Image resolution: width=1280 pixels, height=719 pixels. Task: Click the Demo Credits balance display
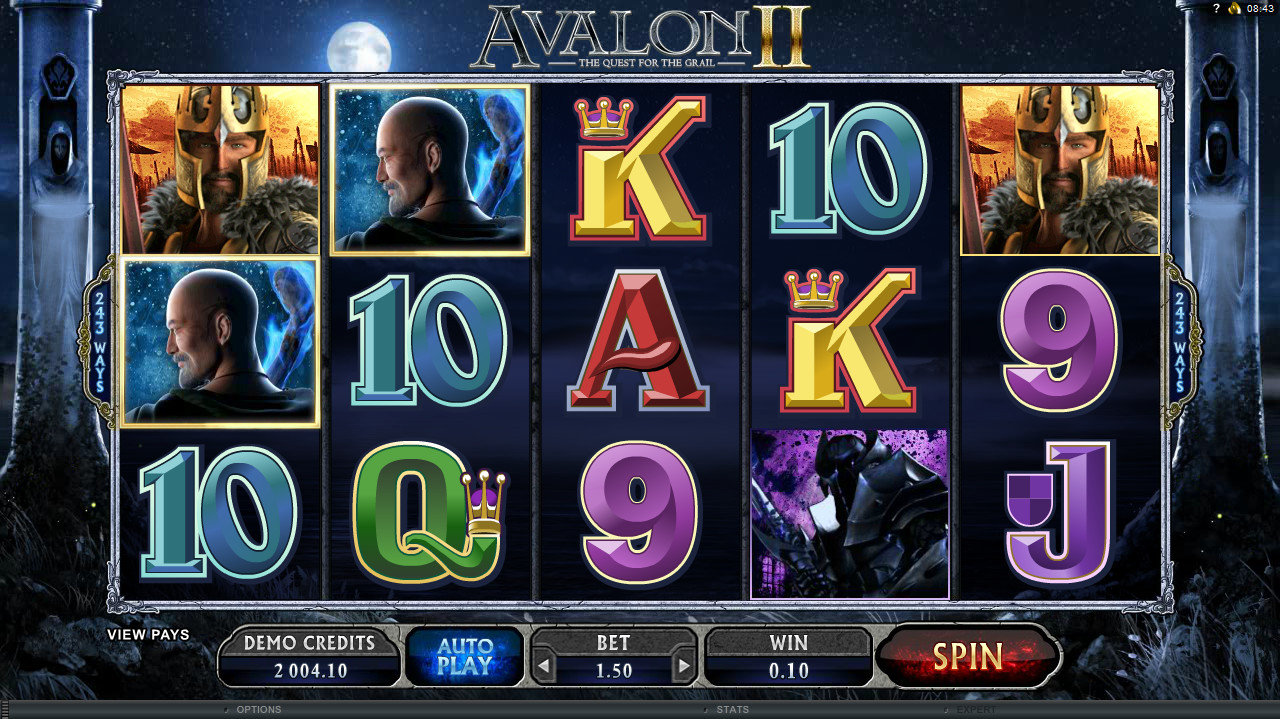coord(309,656)
